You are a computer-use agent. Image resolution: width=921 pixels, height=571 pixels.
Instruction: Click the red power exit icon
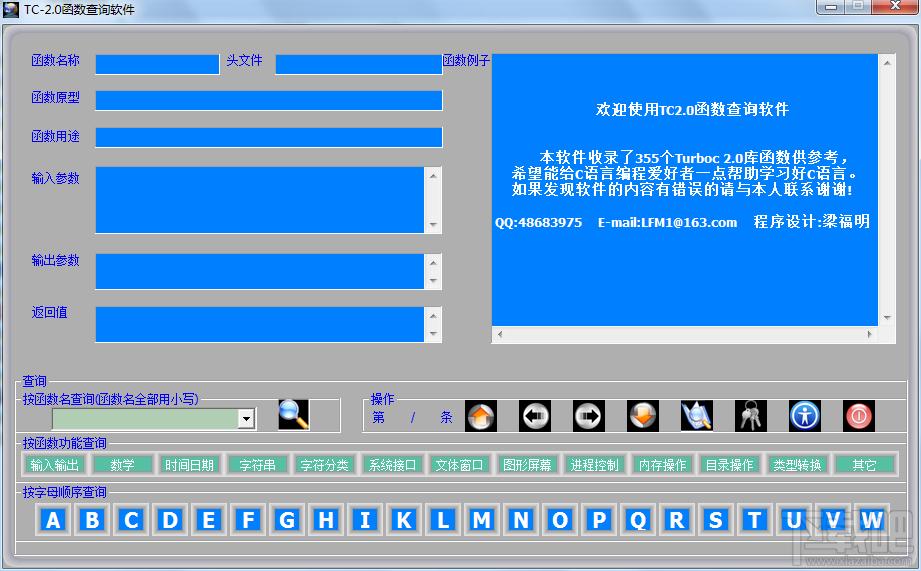click(858, 416)
